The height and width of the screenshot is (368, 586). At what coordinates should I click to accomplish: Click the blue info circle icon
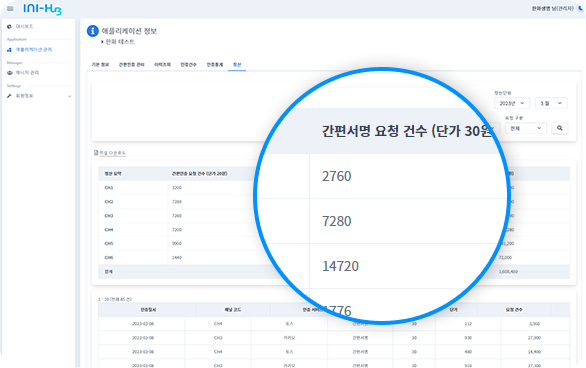point(93,31)
